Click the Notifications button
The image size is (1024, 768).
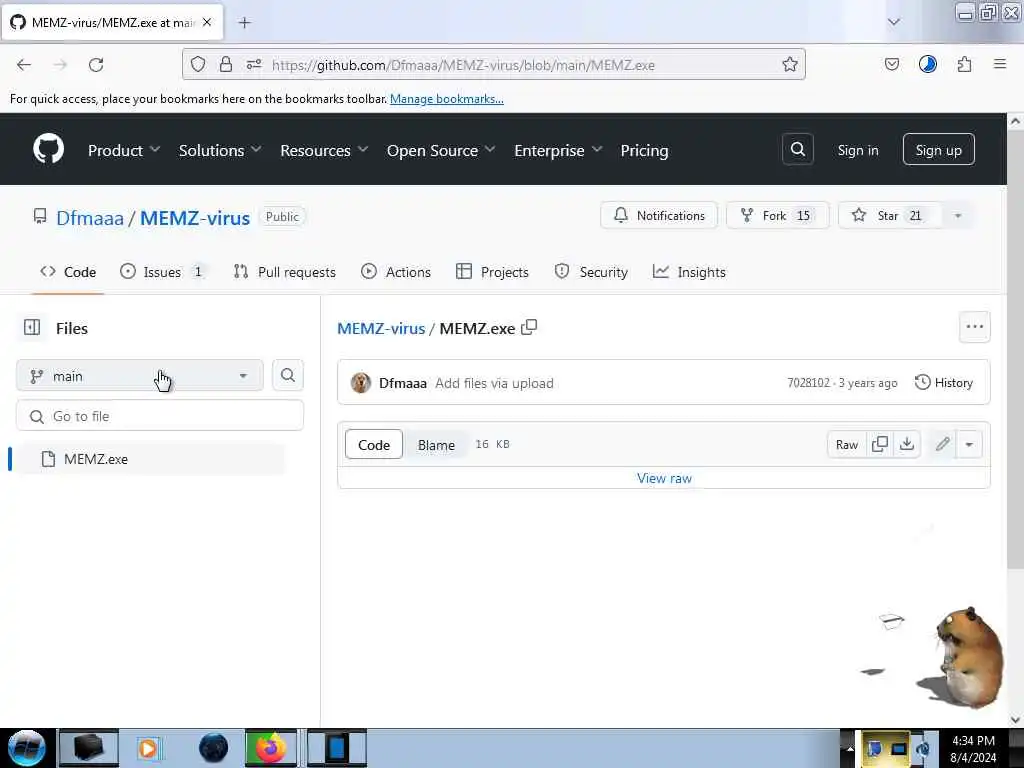(x=659, y=216)
